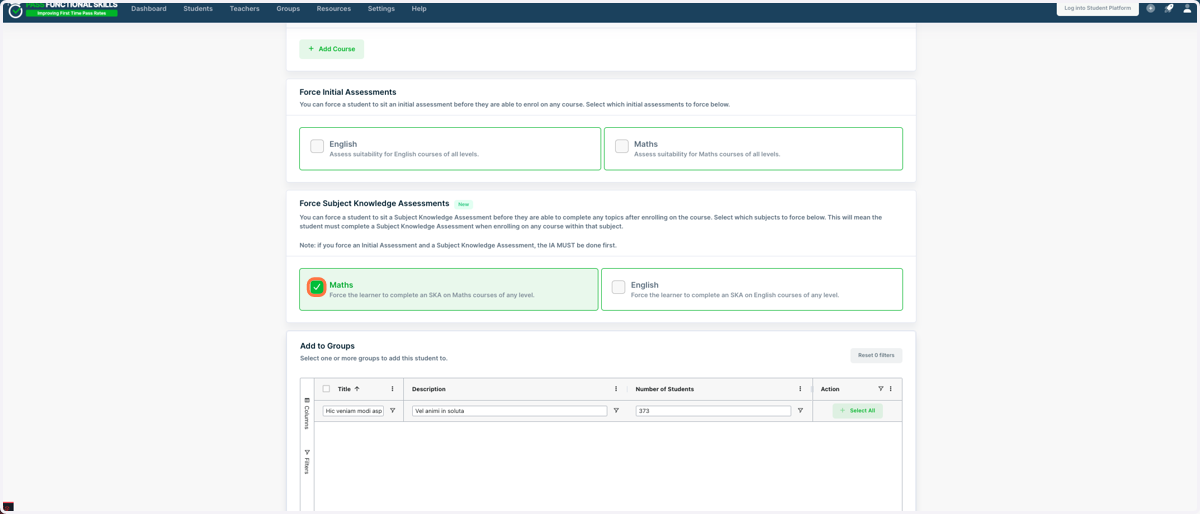Click the Force Subject Knowledge Assessments heading
The height and width of the screenshot is (514, 1200).
tap(373, 203)
